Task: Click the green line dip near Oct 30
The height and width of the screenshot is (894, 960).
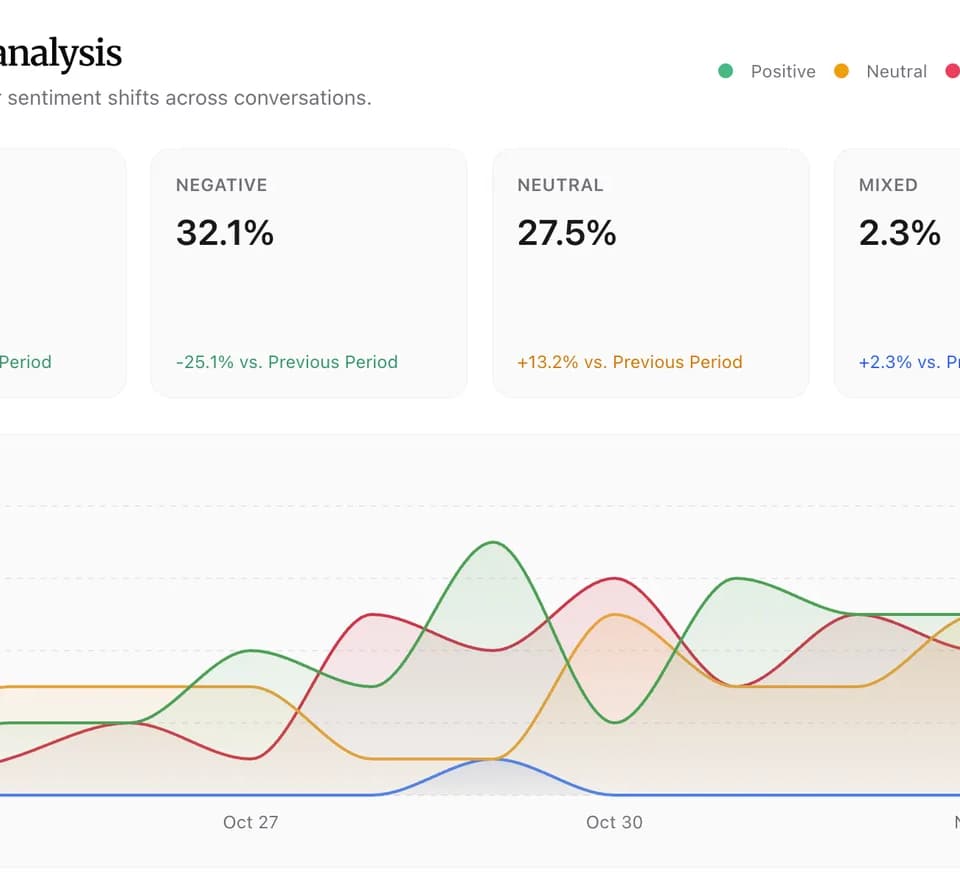Action: pos(614,722)
